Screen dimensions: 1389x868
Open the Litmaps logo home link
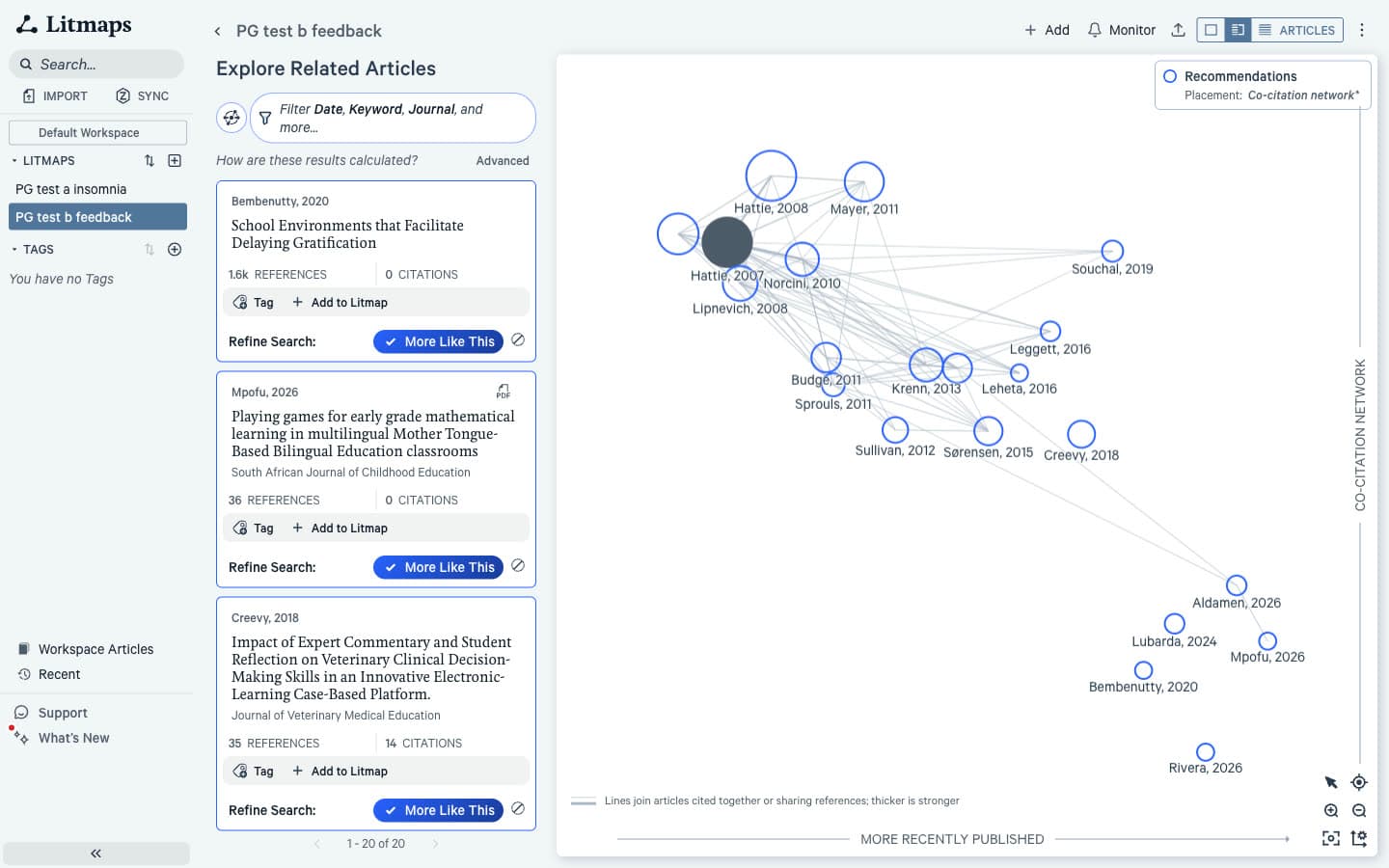click(73, 24)
